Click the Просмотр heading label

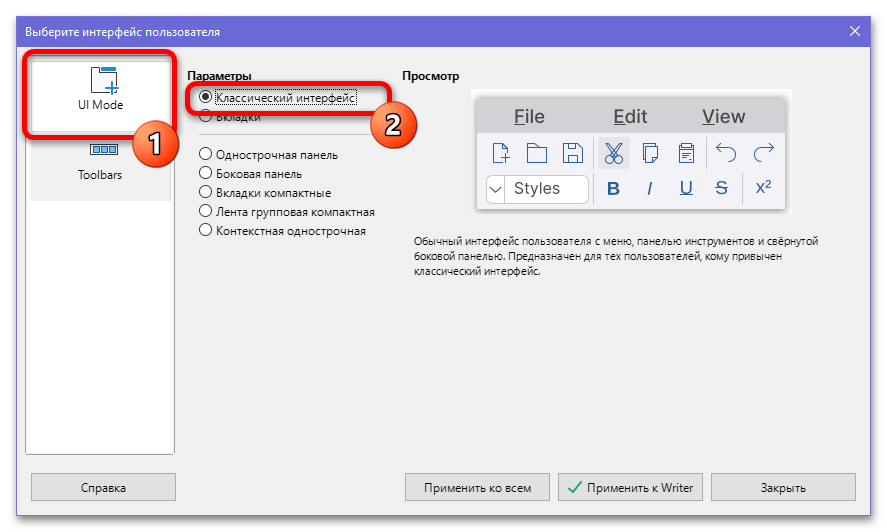(430, 76)
